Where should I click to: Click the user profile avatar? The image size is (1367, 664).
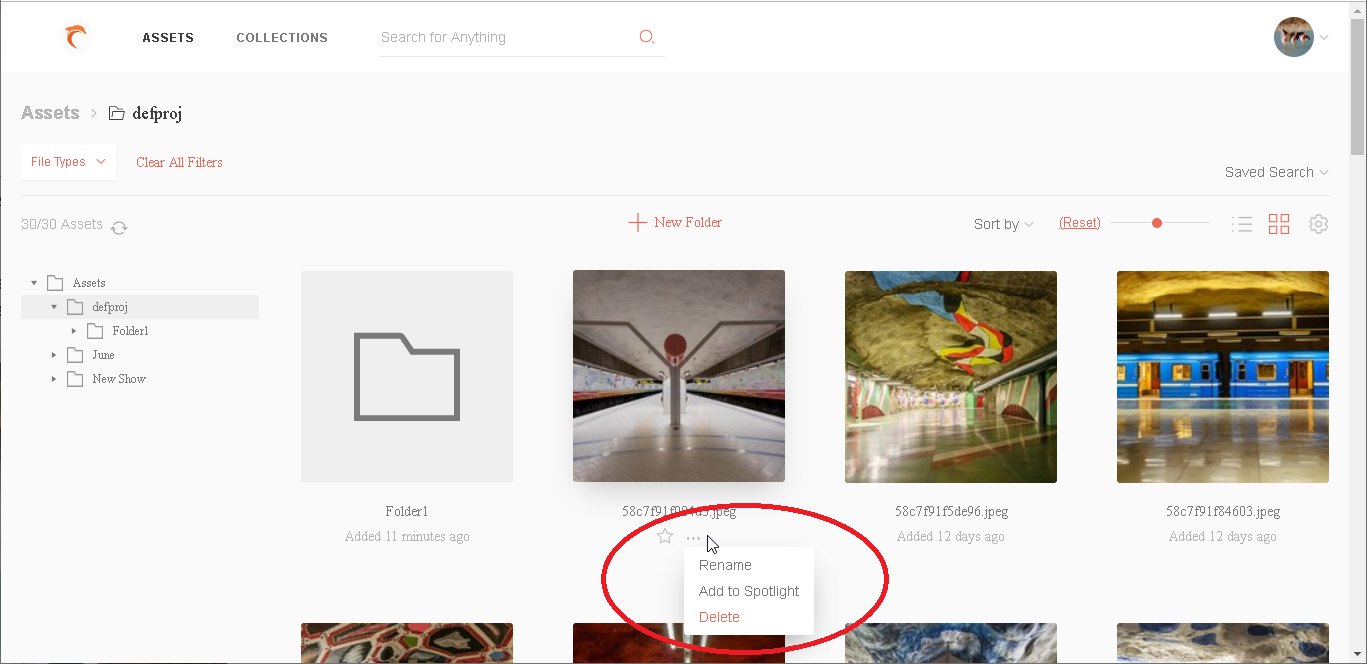[1293, 37]
